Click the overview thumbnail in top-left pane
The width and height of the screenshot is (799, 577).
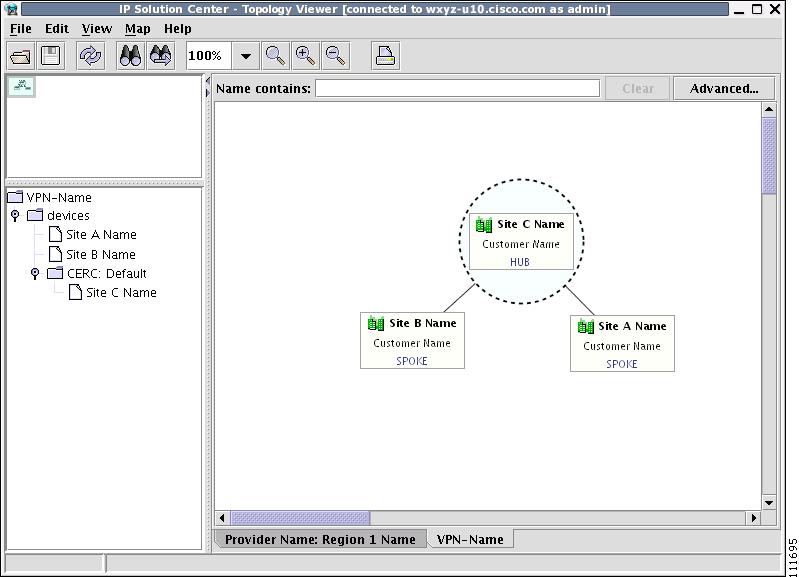22,86
